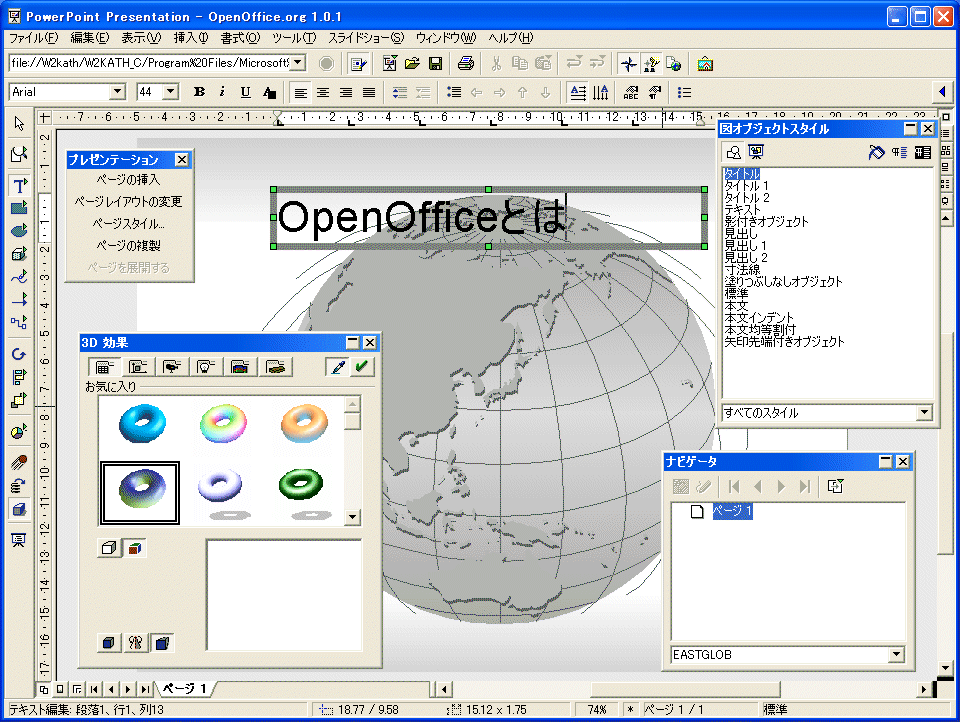Switch Stylist to presentation styles
This screenshot has height=722, width=960.
(756, 152)
